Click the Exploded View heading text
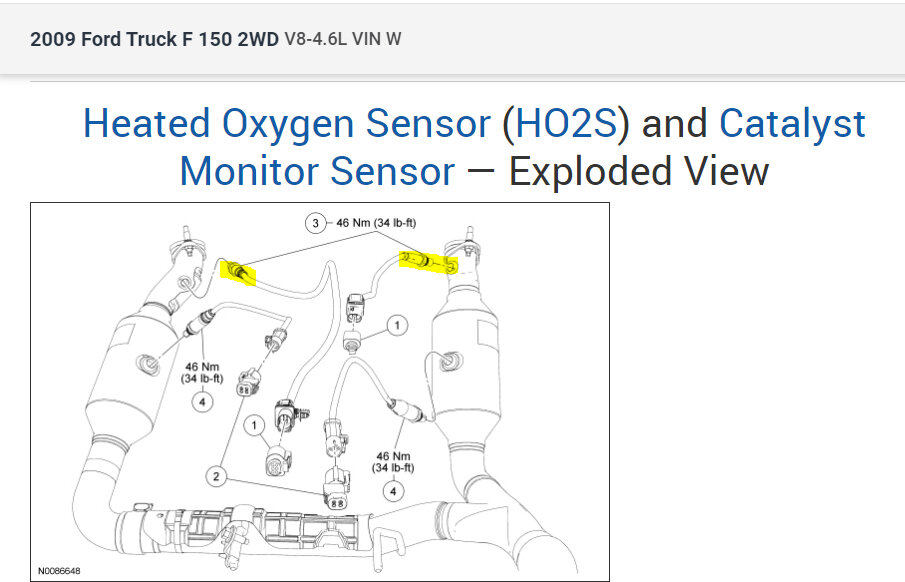The width and height of the screenshot is (905, 582). (638, 171)
